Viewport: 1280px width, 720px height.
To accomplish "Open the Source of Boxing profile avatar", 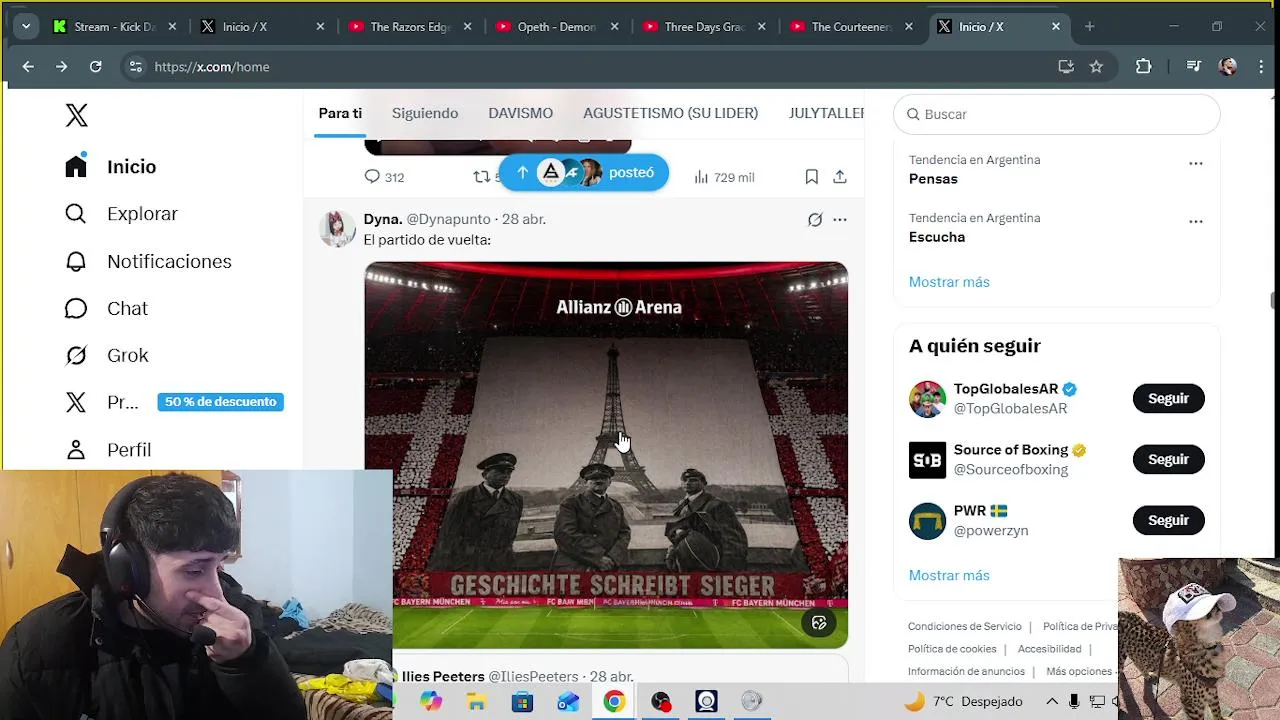I will (x=927, y=460).
